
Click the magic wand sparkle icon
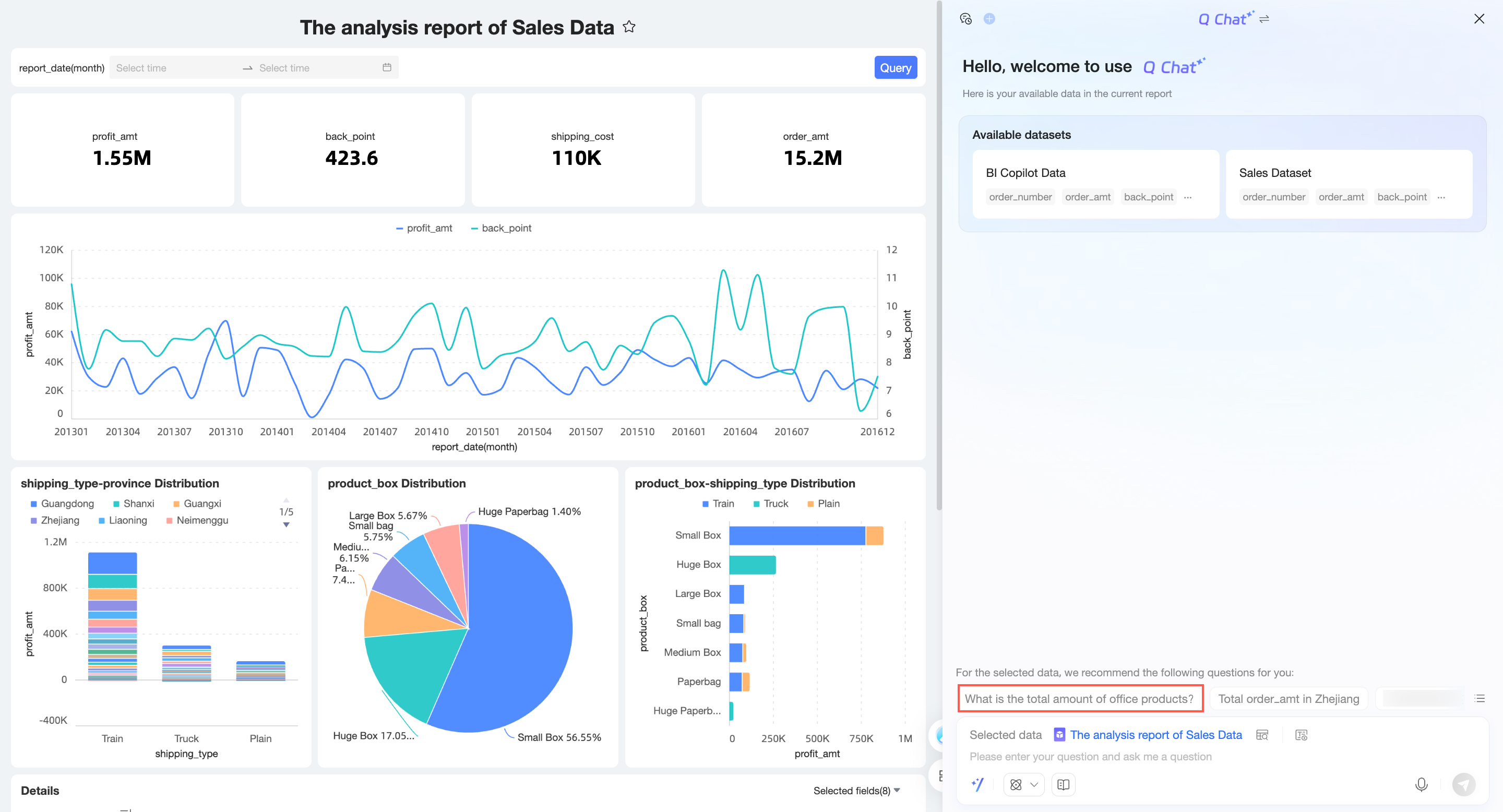point(977,784)
